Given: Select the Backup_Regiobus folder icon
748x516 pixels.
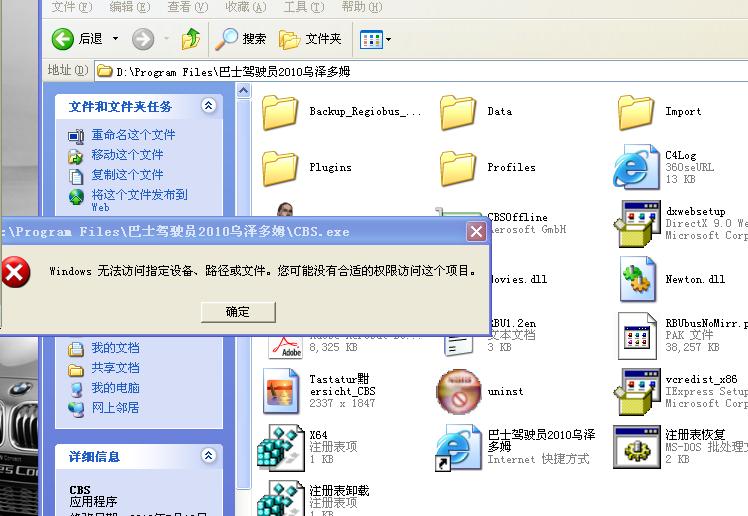Looking at the screenshot, I should [281, 112].
